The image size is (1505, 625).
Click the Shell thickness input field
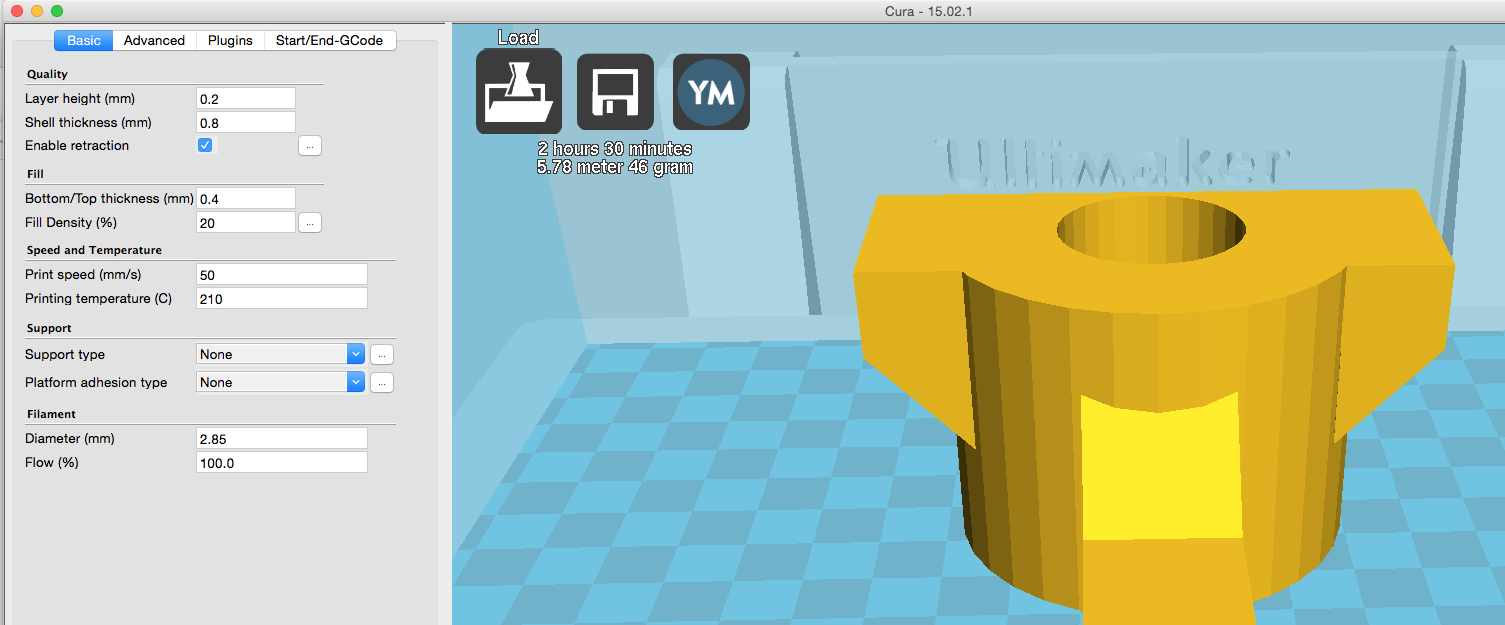coord(246,122)
